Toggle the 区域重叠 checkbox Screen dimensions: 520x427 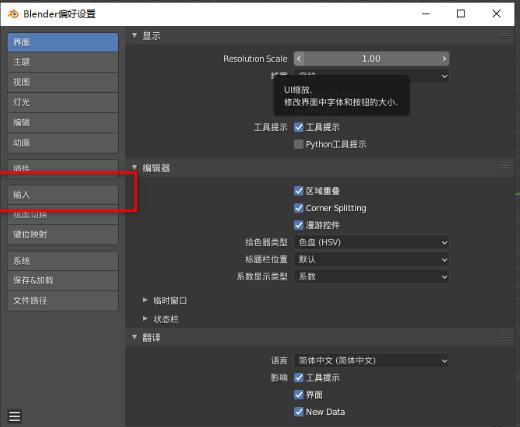click(x=299, y=191)
